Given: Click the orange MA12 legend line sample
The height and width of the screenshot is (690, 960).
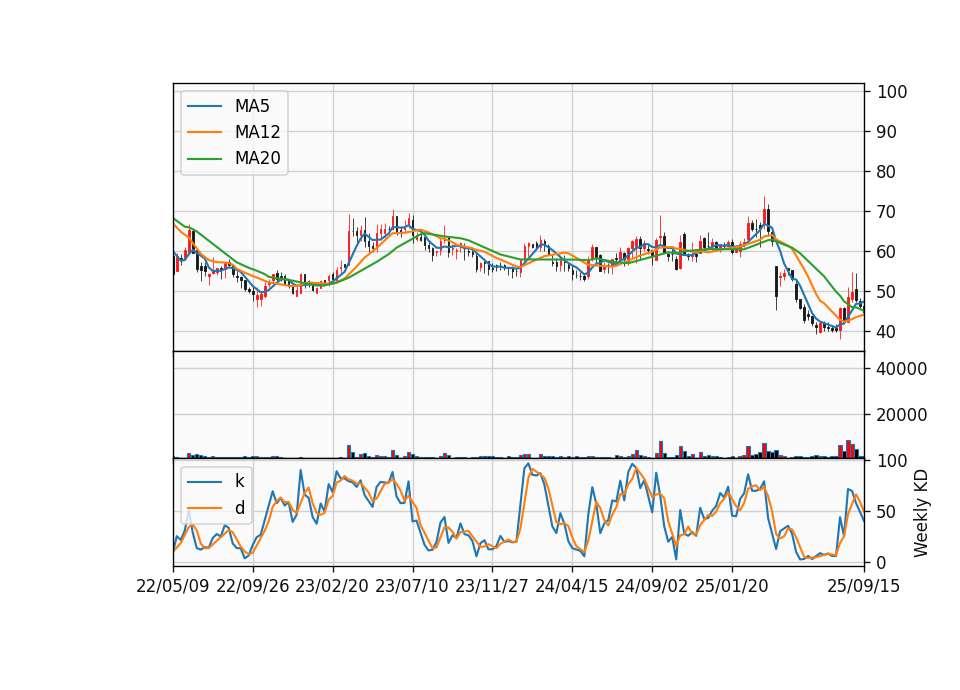Looking at the screenshot, I should click(204, 132).
